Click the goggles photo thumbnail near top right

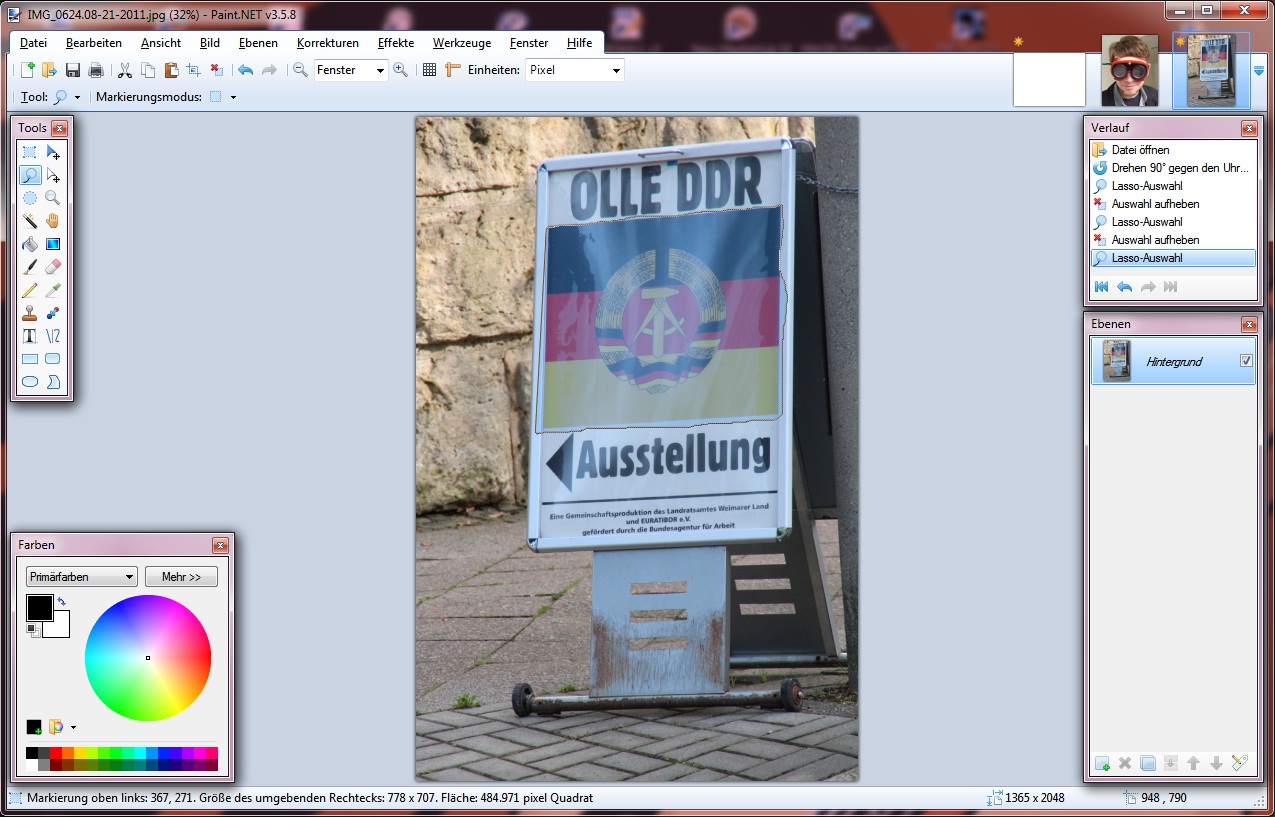(1129, 71)
